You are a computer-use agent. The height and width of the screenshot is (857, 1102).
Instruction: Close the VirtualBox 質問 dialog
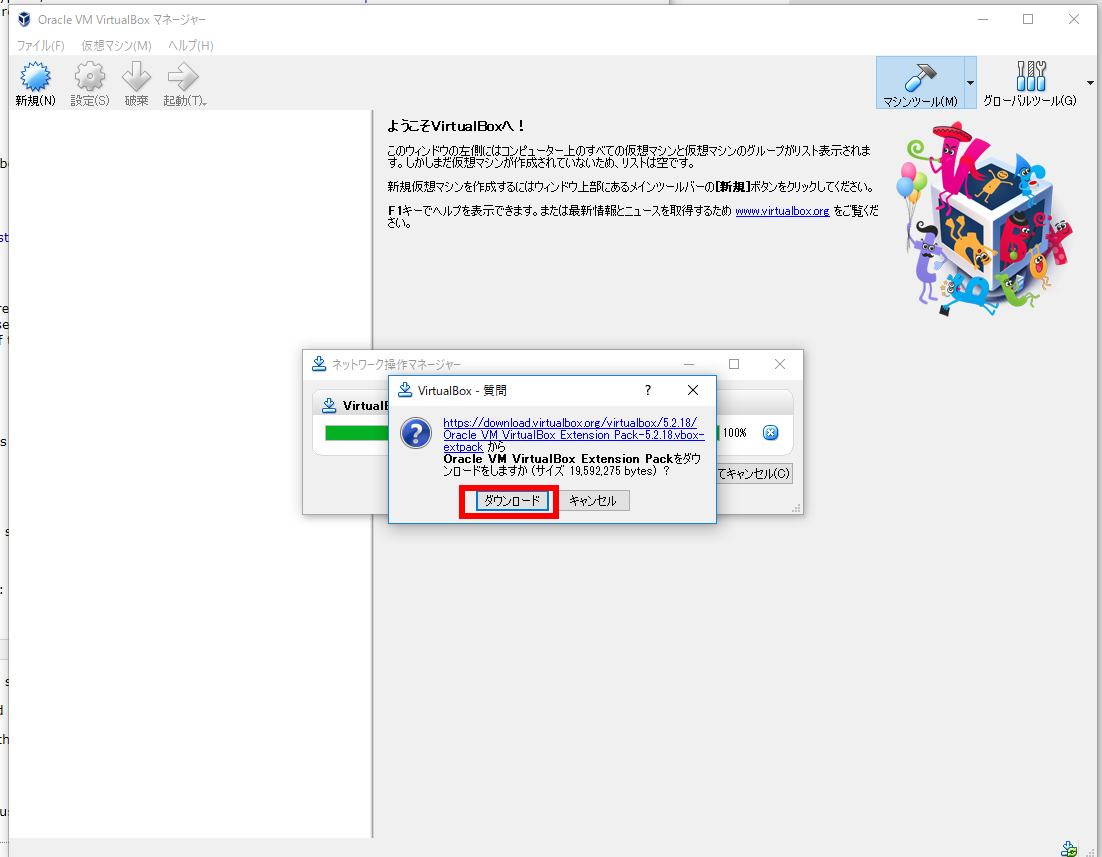(693, 390)
